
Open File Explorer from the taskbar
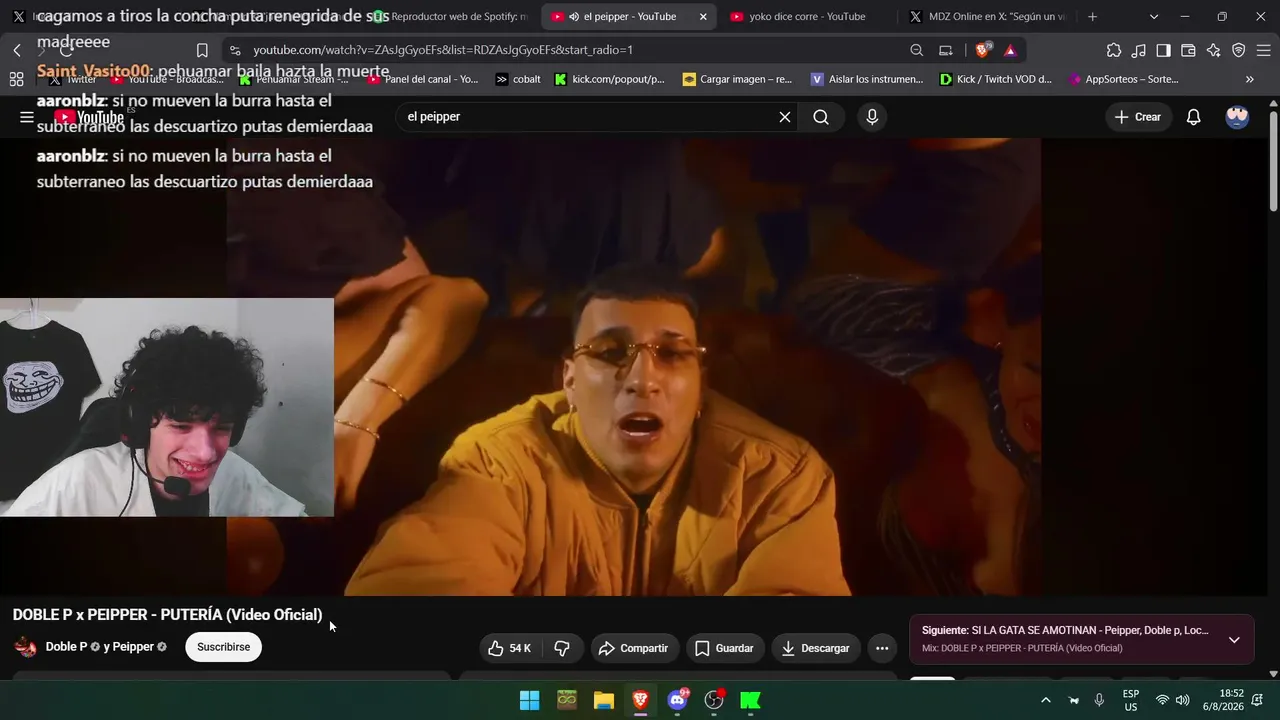click(604, 700)
